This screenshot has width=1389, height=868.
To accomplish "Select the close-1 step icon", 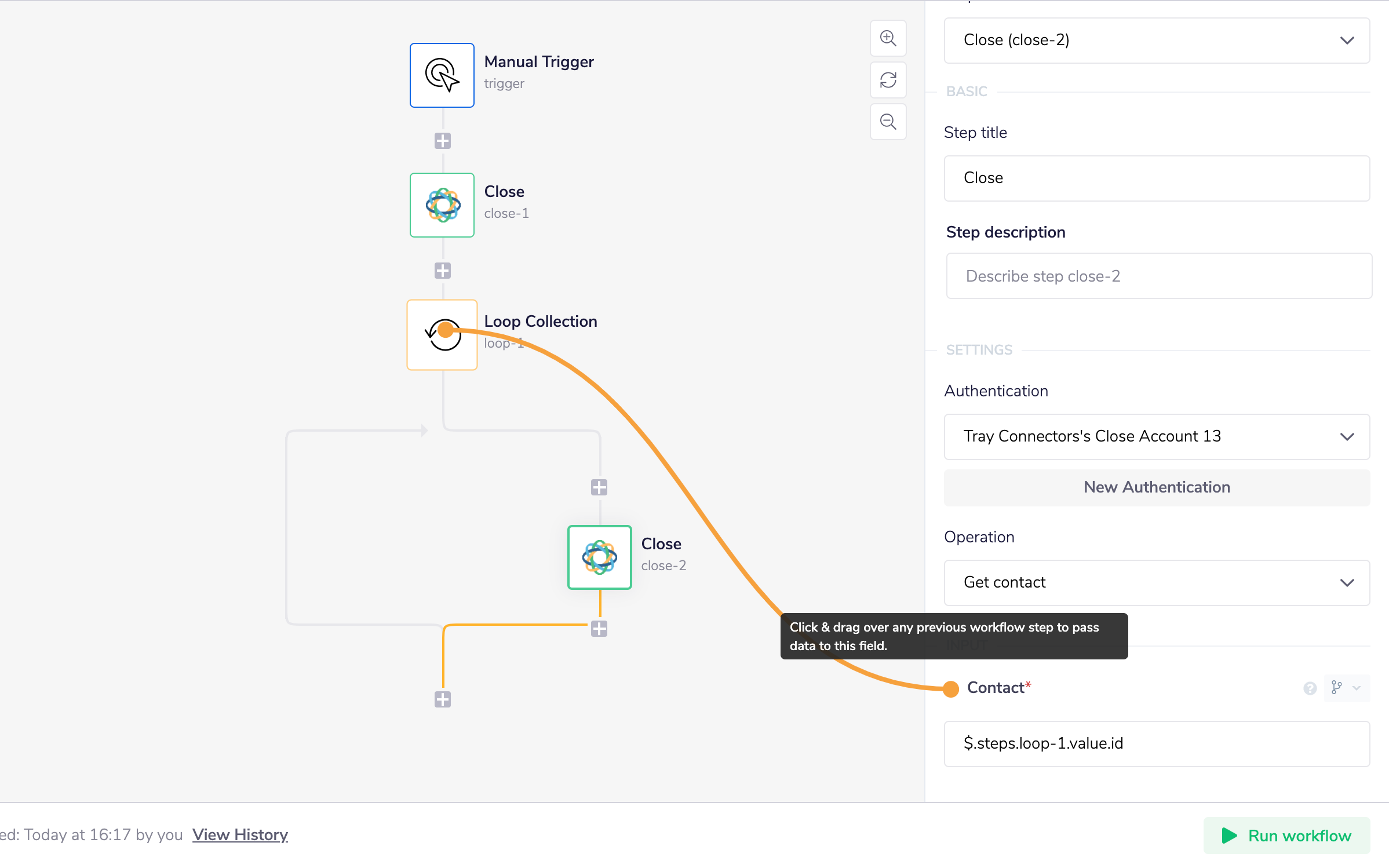I will 442,205.
